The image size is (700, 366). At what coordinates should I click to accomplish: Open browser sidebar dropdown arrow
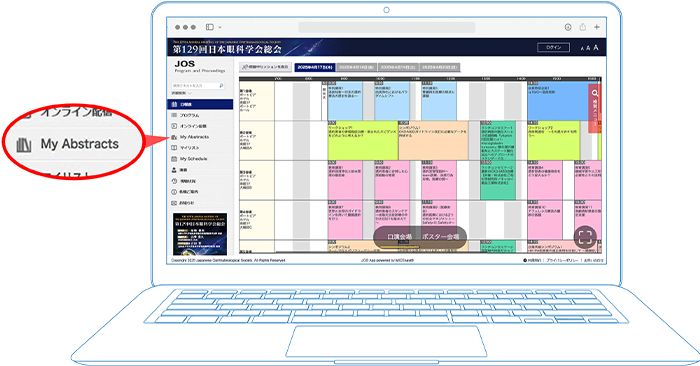point(219,27)
